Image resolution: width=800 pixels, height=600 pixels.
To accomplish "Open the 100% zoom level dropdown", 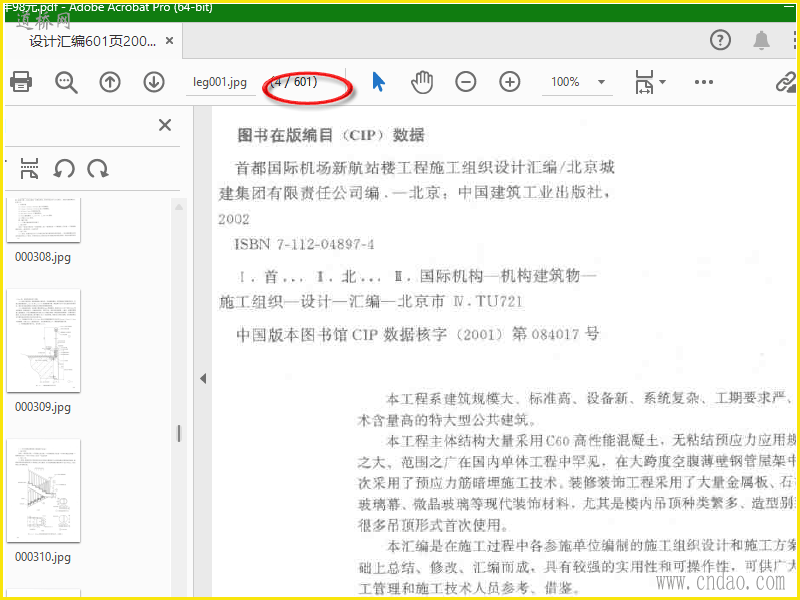I will [602, 82].
